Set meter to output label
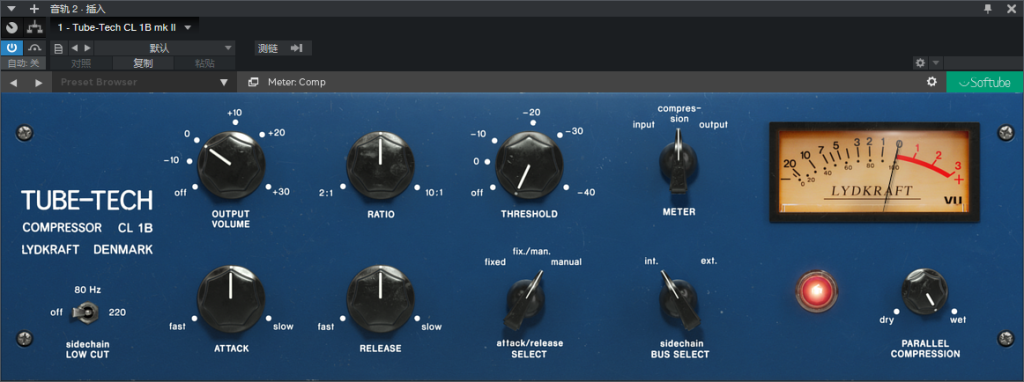This screenshot has width=1024, height=382. (713, 125)
